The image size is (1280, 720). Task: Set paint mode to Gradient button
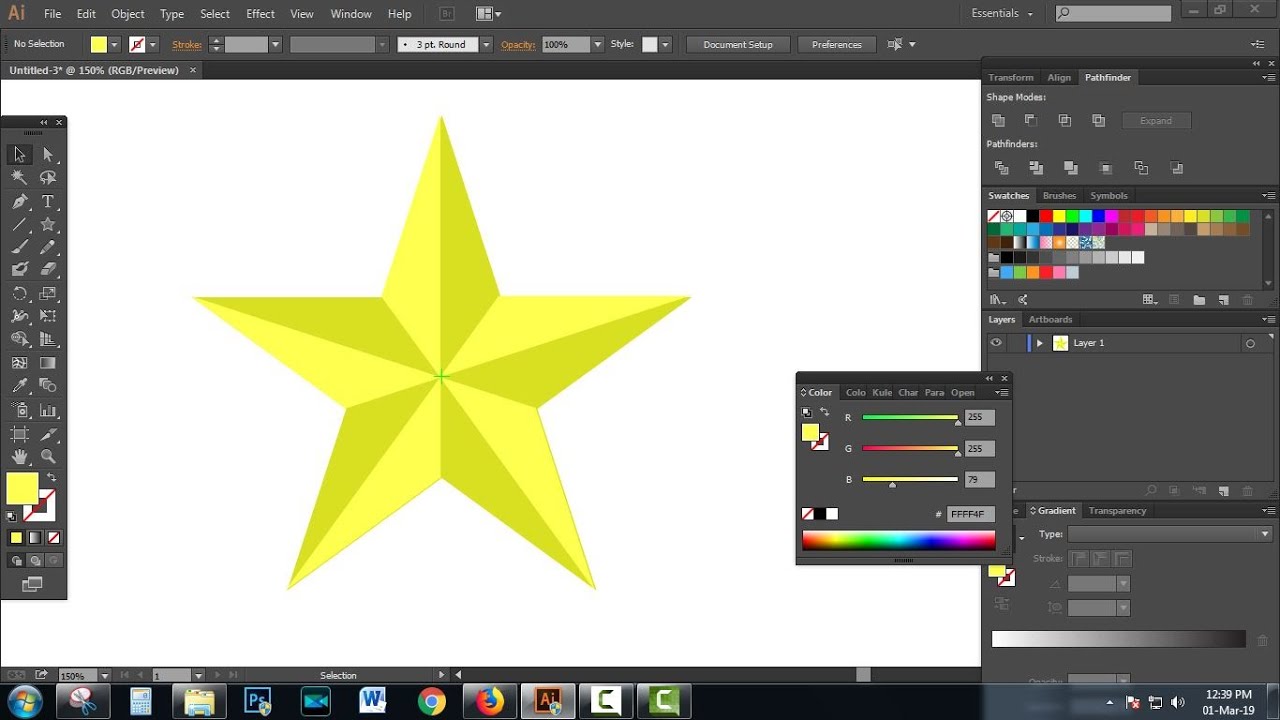pos(35,538)
